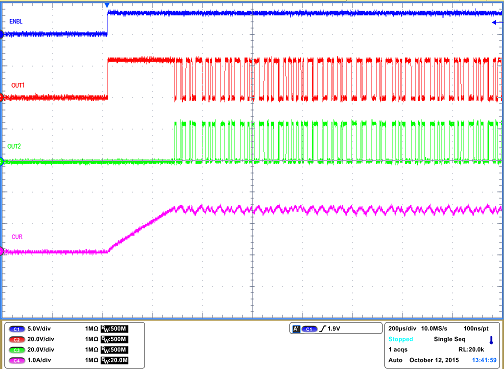This screenshot has height=369, width=504.
Task: Click the Stopped acquisition status
Action: 401,339
